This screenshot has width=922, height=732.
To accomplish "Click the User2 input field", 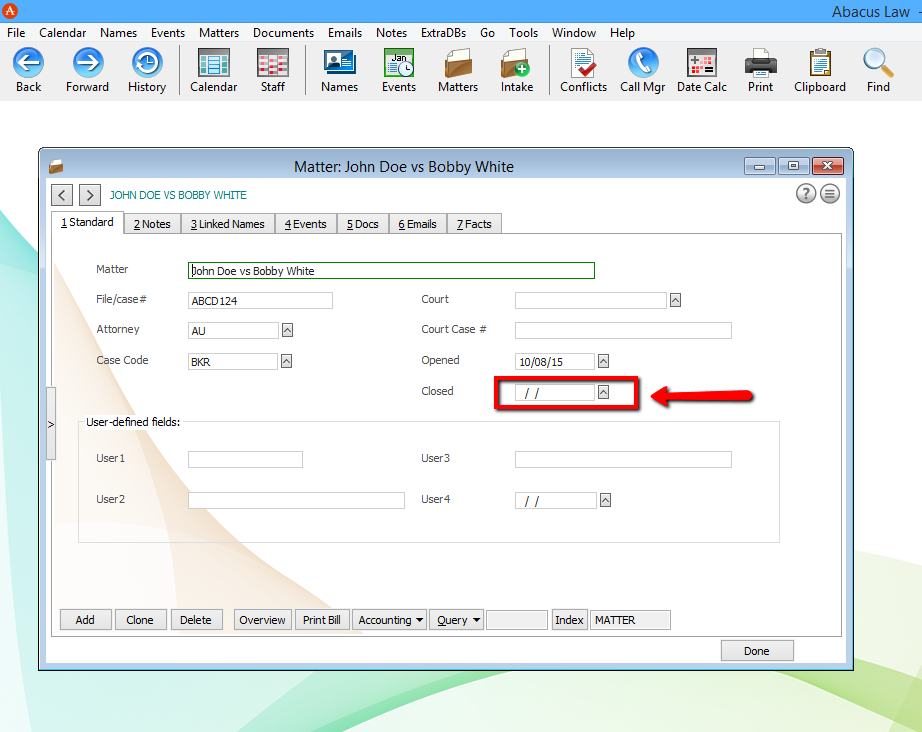I will (x=296, y=500).
